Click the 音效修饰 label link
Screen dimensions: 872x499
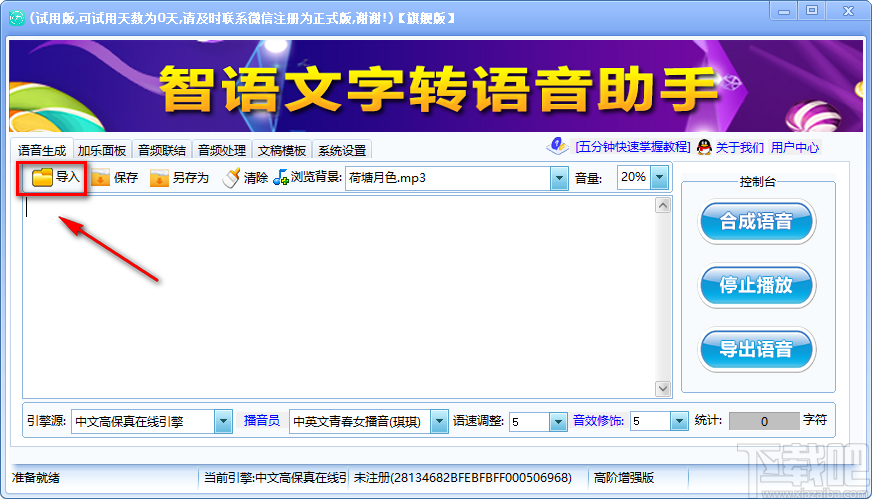click(598, 421)
